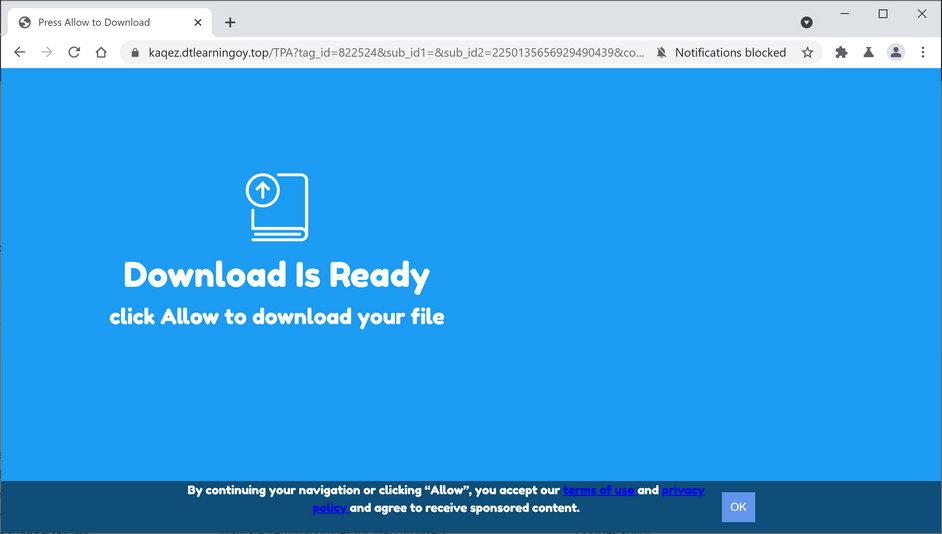This screenshot has height=534, width=942.
Task: Open the Chrome three-dot menu
Action: [x=923, y=52]
